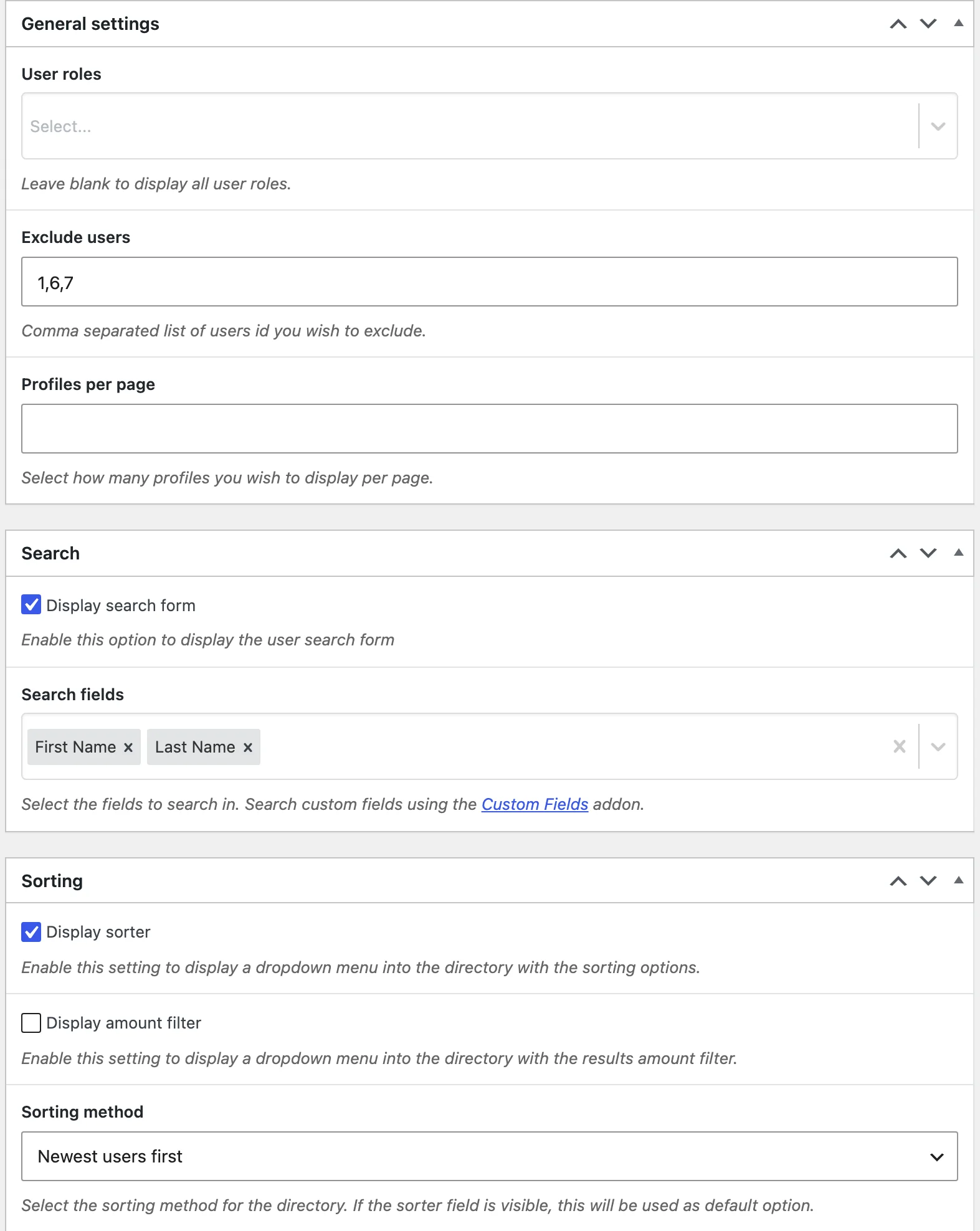Remove Last Name search field tag

click(248, 748)
